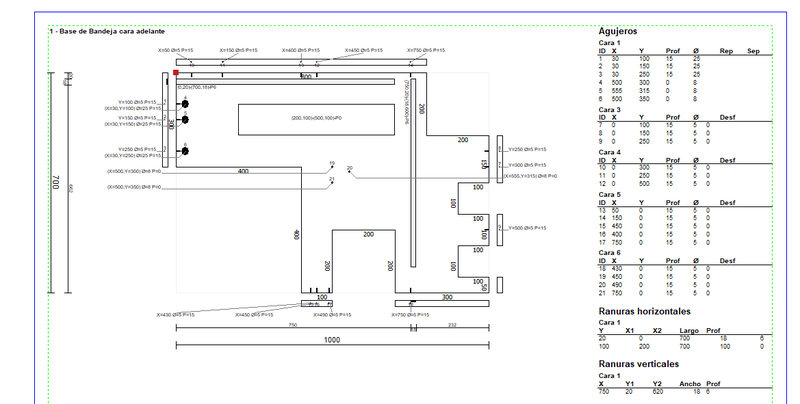Click the black hole circle numbered 6

[x=185, y=151]
